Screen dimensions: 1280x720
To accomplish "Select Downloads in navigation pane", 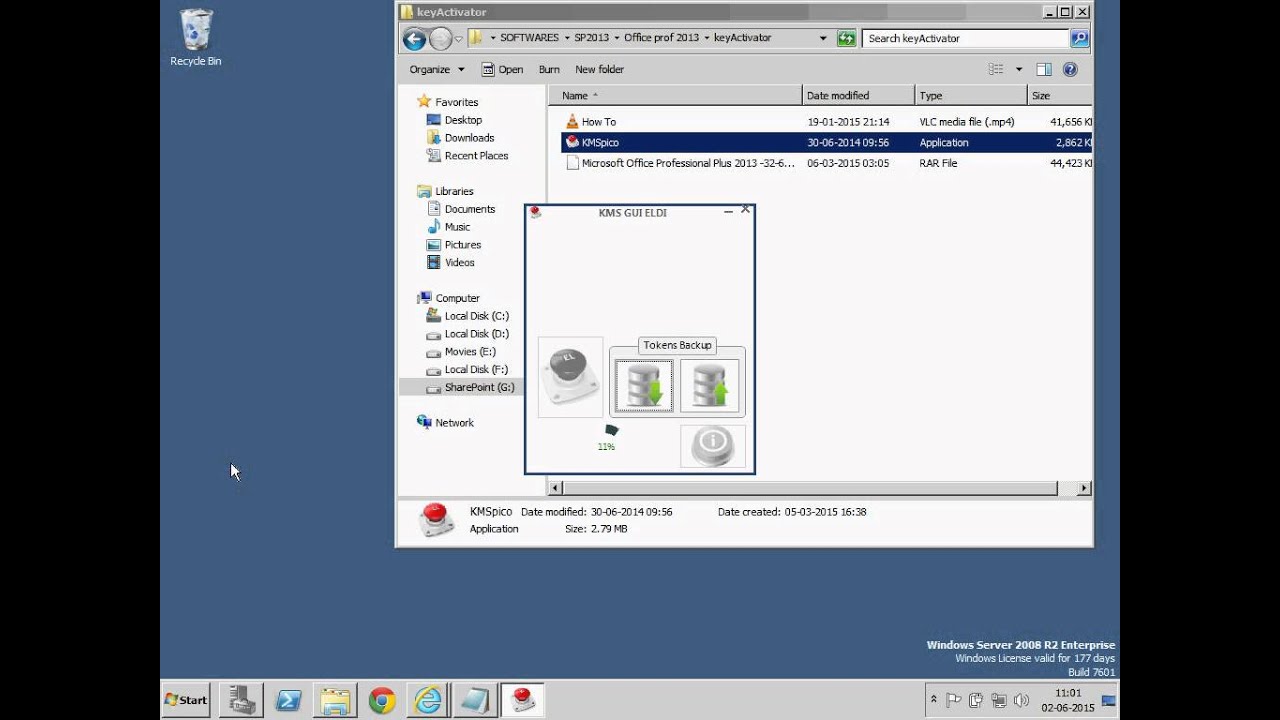I will click(x=469, y=138).
